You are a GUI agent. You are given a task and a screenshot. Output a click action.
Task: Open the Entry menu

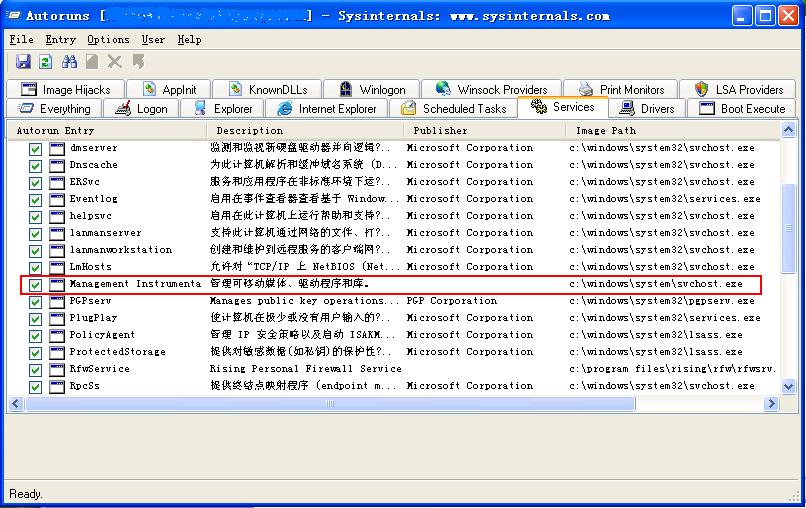[61, 40]
